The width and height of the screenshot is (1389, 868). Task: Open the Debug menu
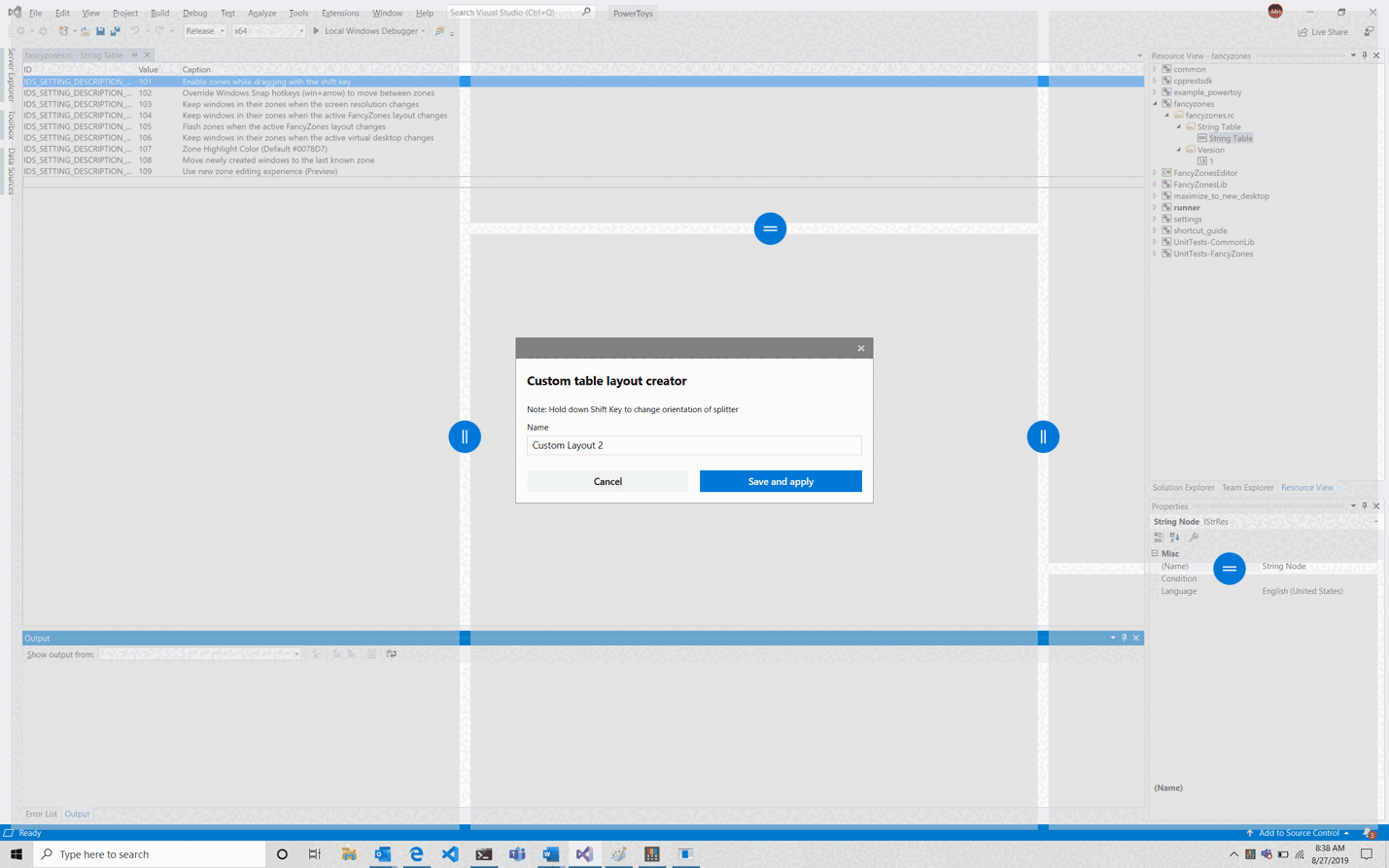pyautogui.click(x=193, y=13)
